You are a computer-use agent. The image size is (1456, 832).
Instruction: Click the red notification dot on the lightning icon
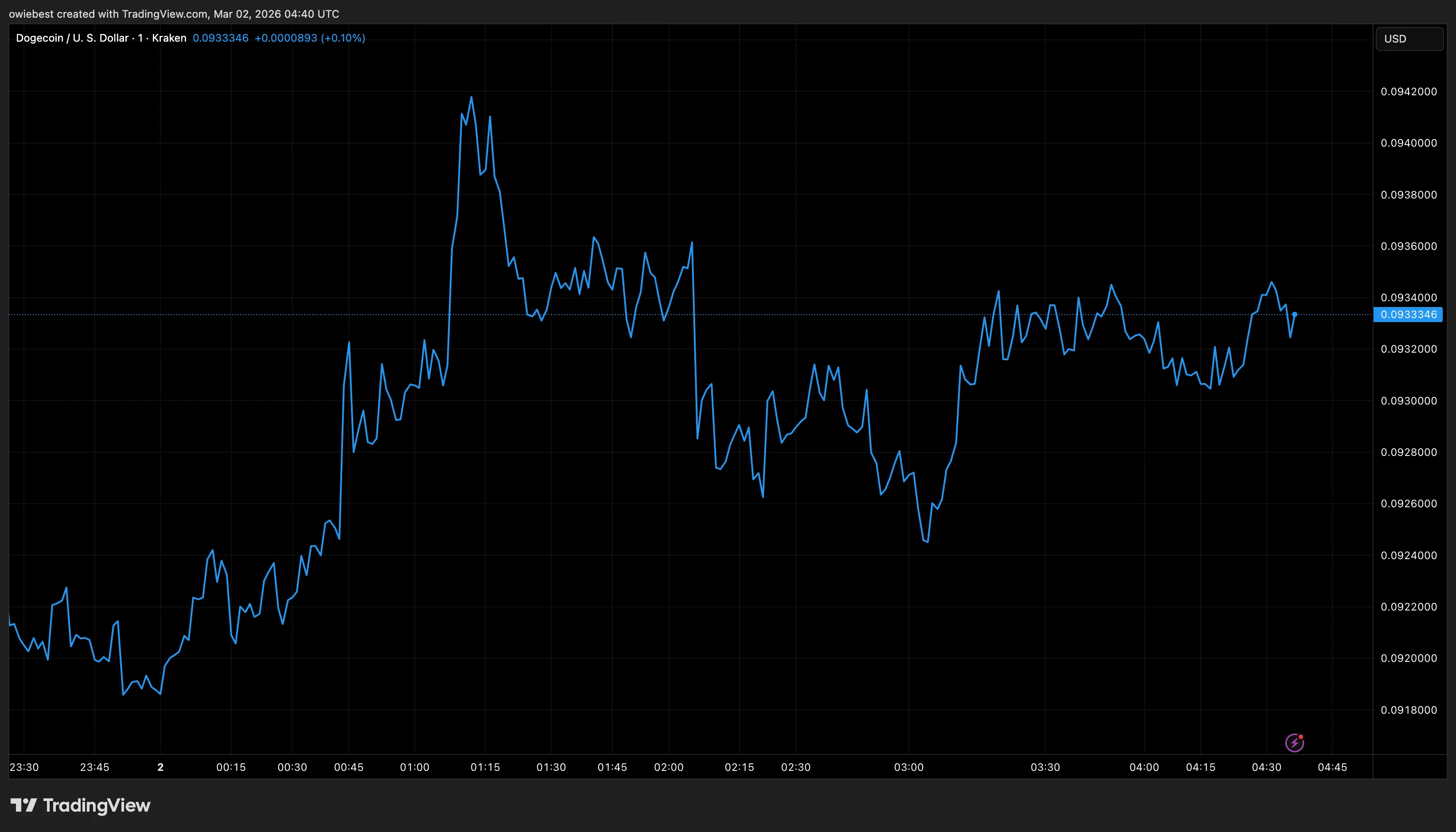(x=1301, y=737)
